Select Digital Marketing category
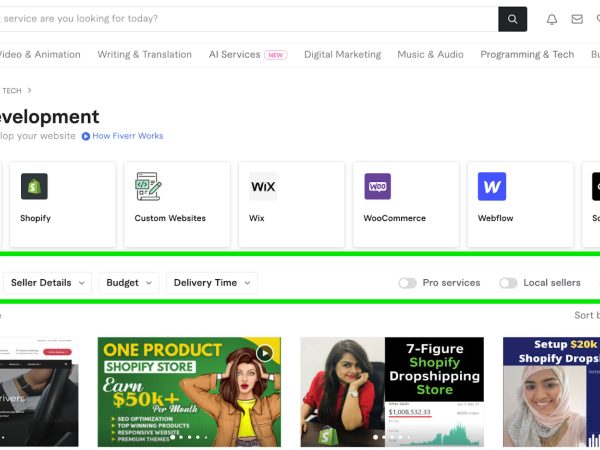600x450 pixels. point(342,55)
